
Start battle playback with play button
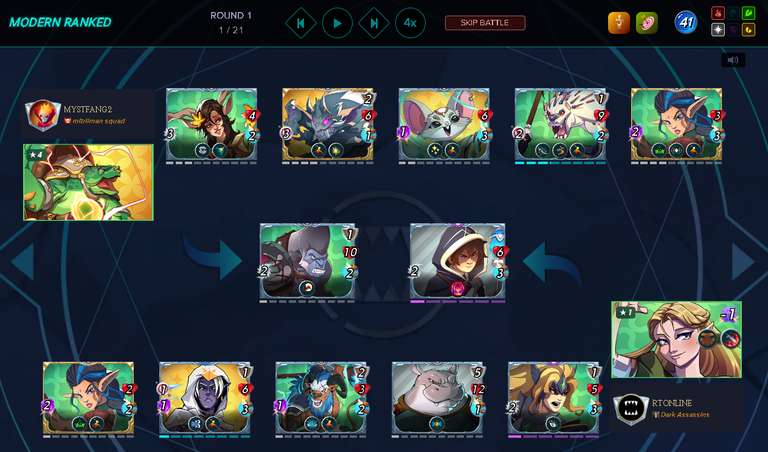pos(337,23)
